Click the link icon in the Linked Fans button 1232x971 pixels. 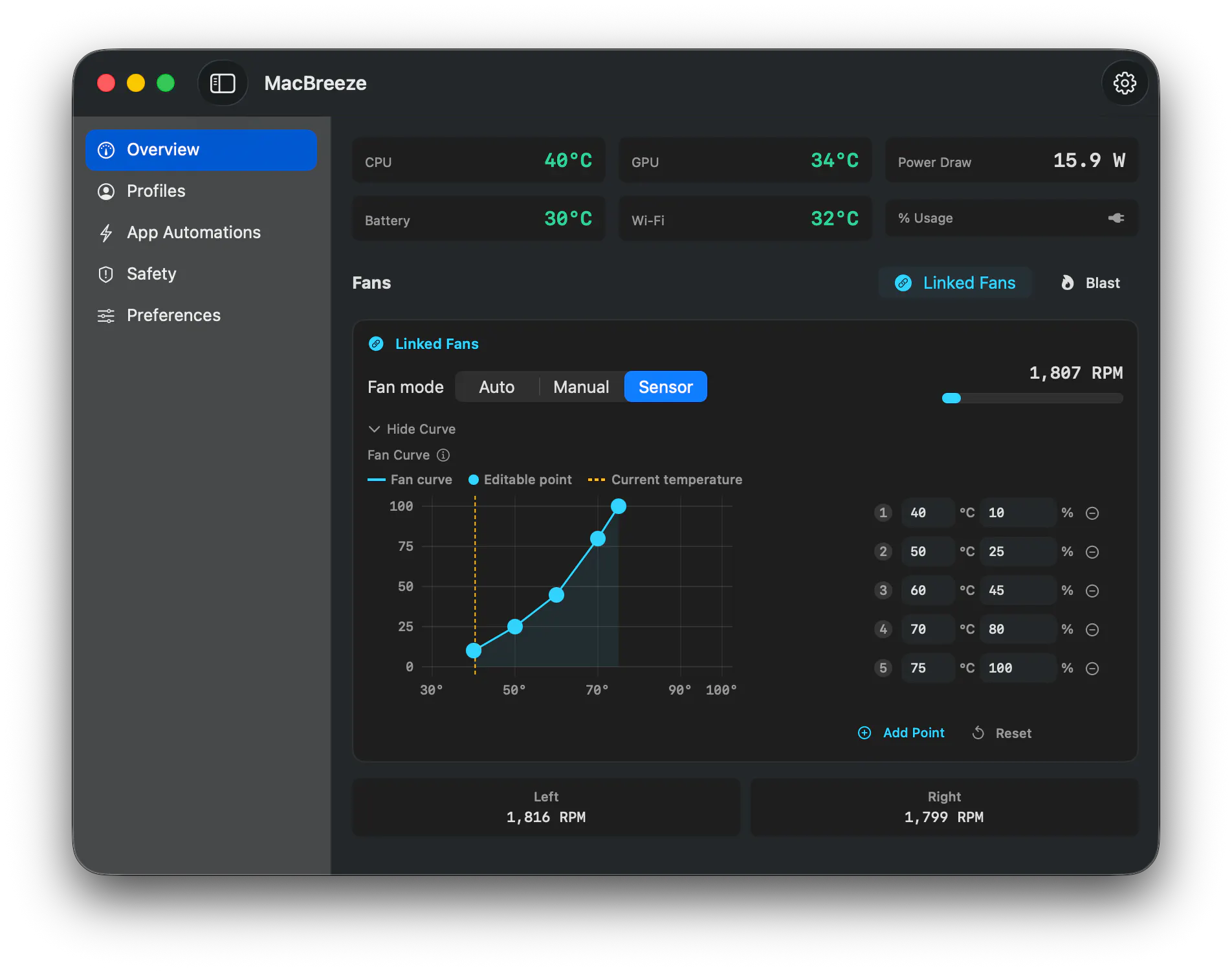tap(903, 283)
